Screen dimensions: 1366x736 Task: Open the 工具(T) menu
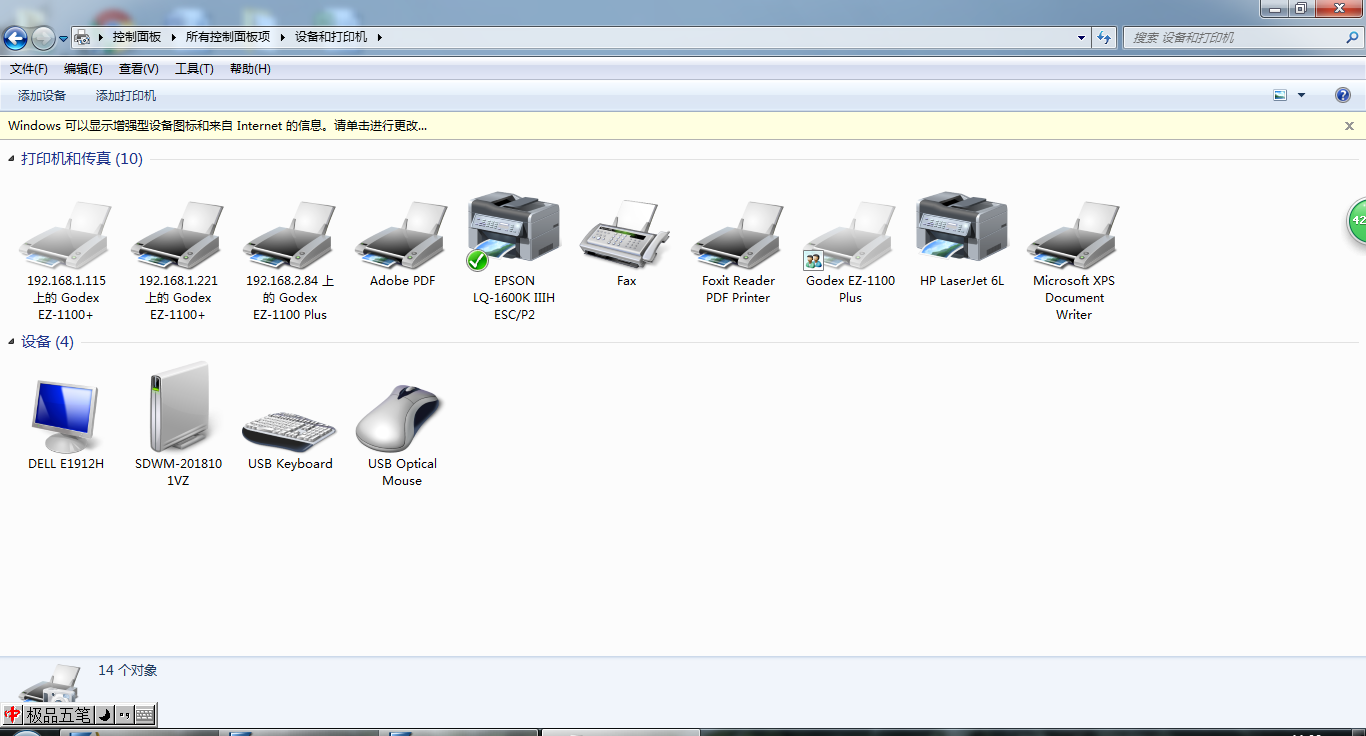194,69
